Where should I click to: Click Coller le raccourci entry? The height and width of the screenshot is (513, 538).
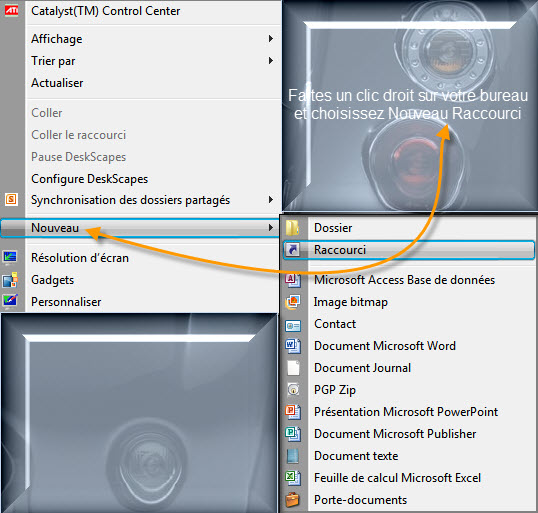point(79,135)
